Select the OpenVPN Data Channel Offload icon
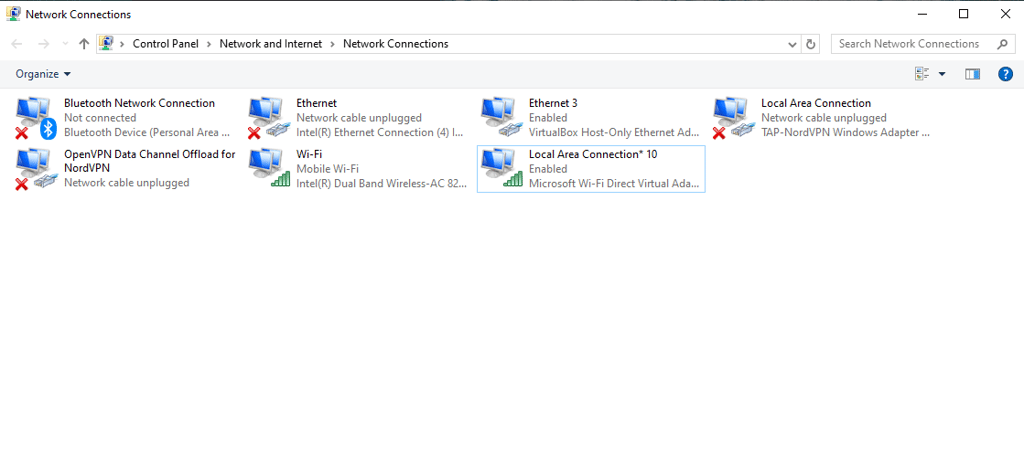 point(35,169)
